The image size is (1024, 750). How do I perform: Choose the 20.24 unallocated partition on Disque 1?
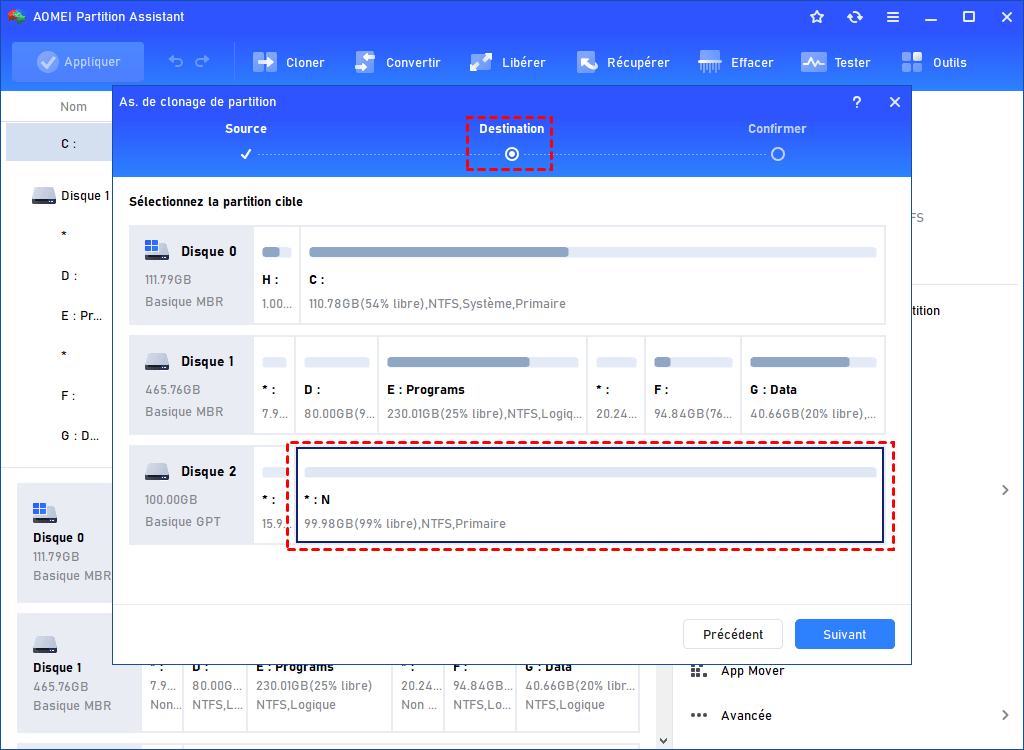616,385
